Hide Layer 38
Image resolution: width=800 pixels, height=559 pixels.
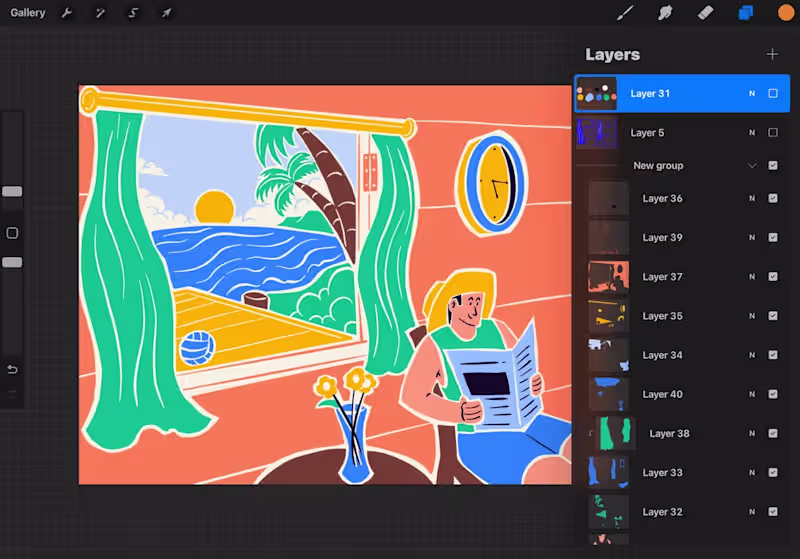(x=773, y=433)
